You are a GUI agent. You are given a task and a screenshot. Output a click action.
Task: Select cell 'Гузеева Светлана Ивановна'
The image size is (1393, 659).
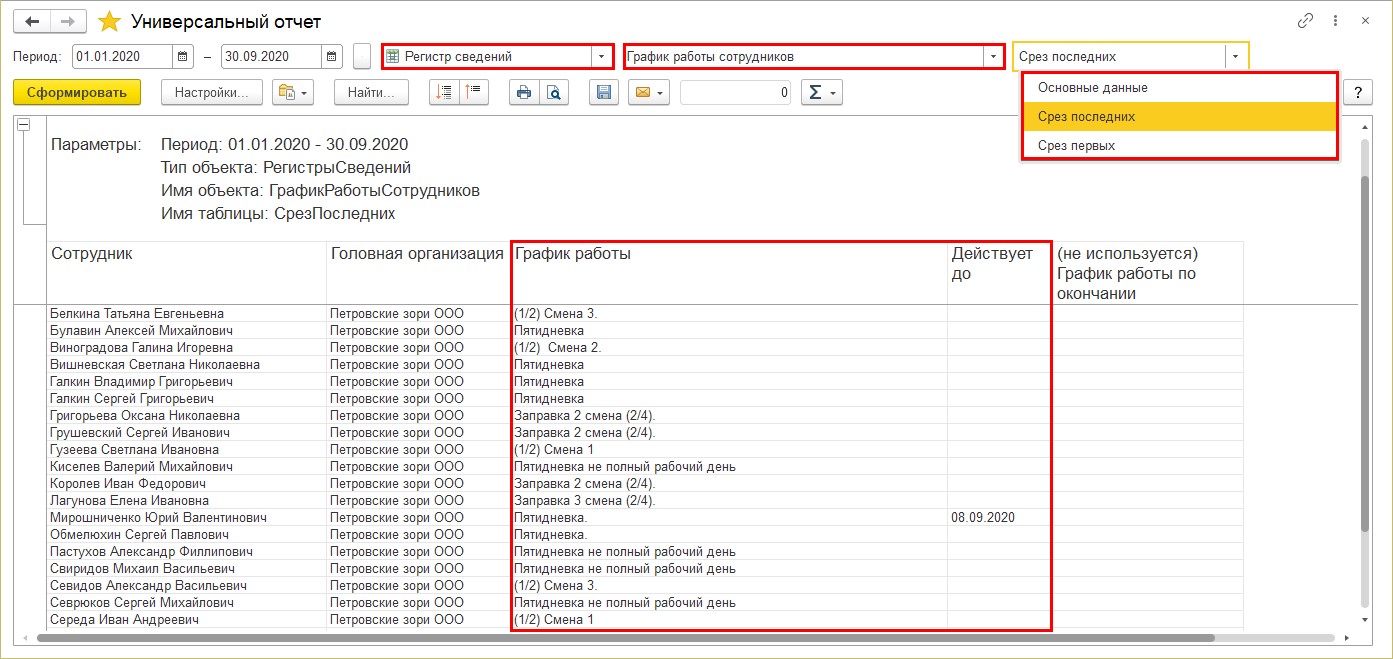coord(186,450)
